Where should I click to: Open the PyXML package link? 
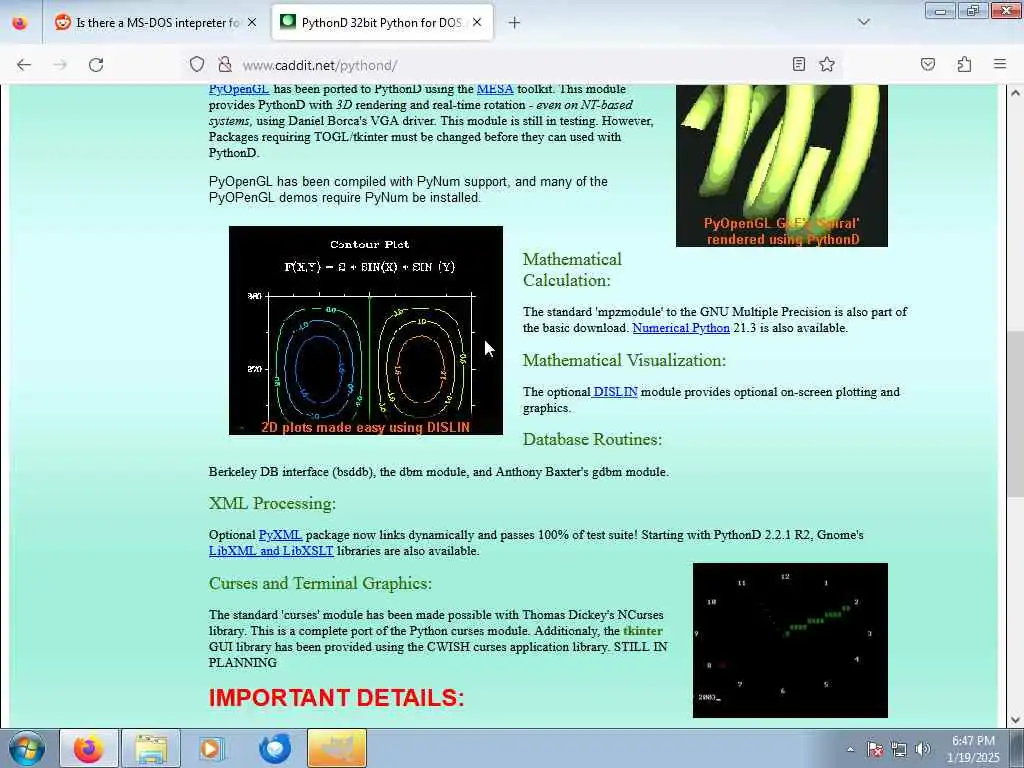[x=280, y=535]
